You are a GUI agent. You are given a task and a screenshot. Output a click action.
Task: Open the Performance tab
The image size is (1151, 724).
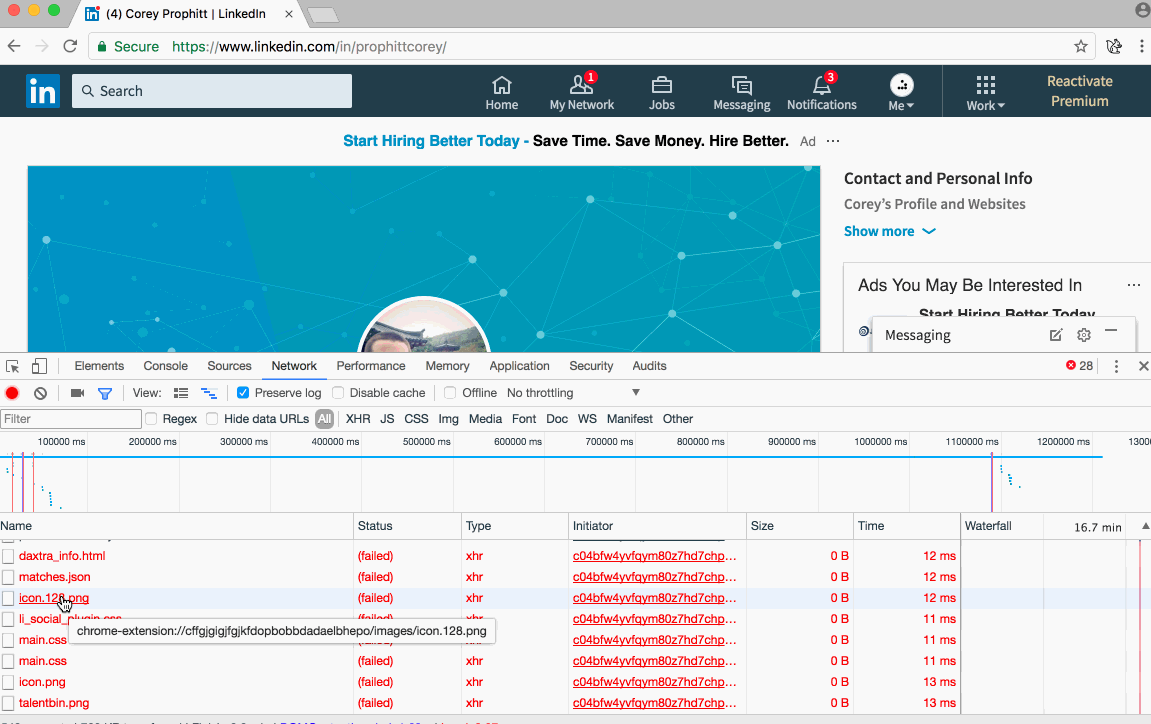(371, 366)
